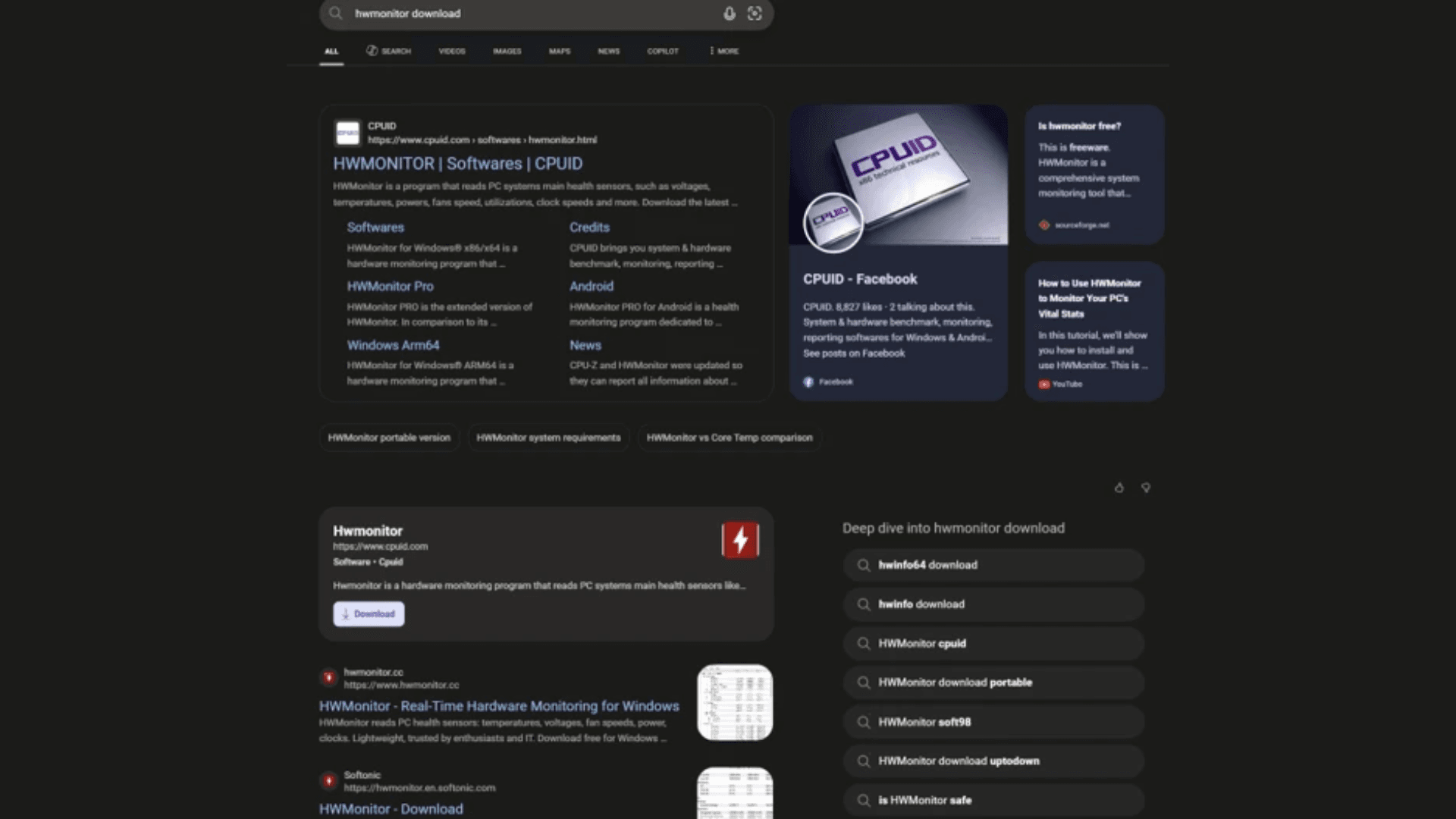
Task: Click the cpuid.com softwares hwmonitor.html URL
Action: pos(482,140)
